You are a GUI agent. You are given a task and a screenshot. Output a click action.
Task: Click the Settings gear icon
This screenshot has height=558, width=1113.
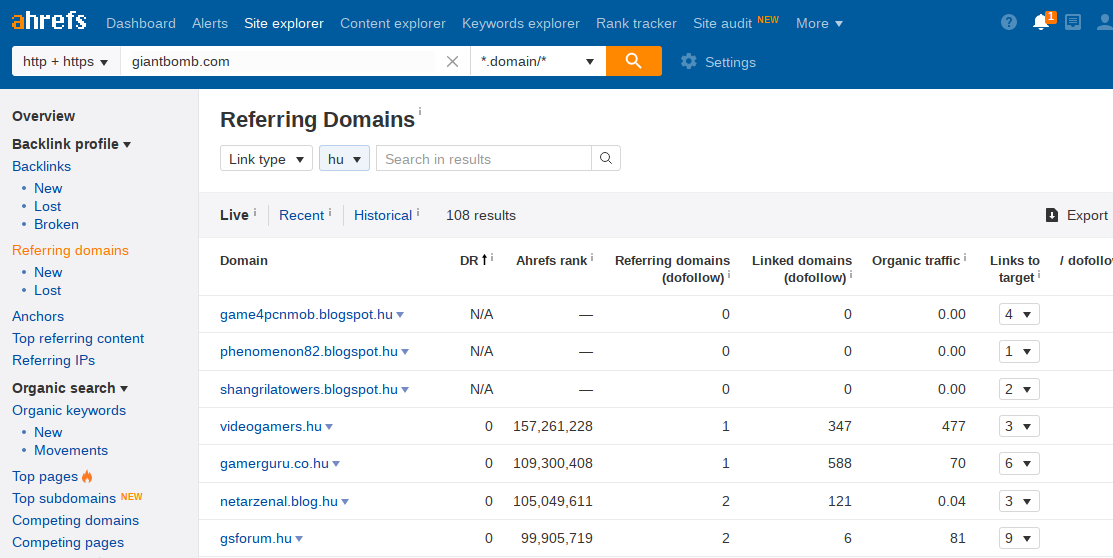(x=689, y=62)
